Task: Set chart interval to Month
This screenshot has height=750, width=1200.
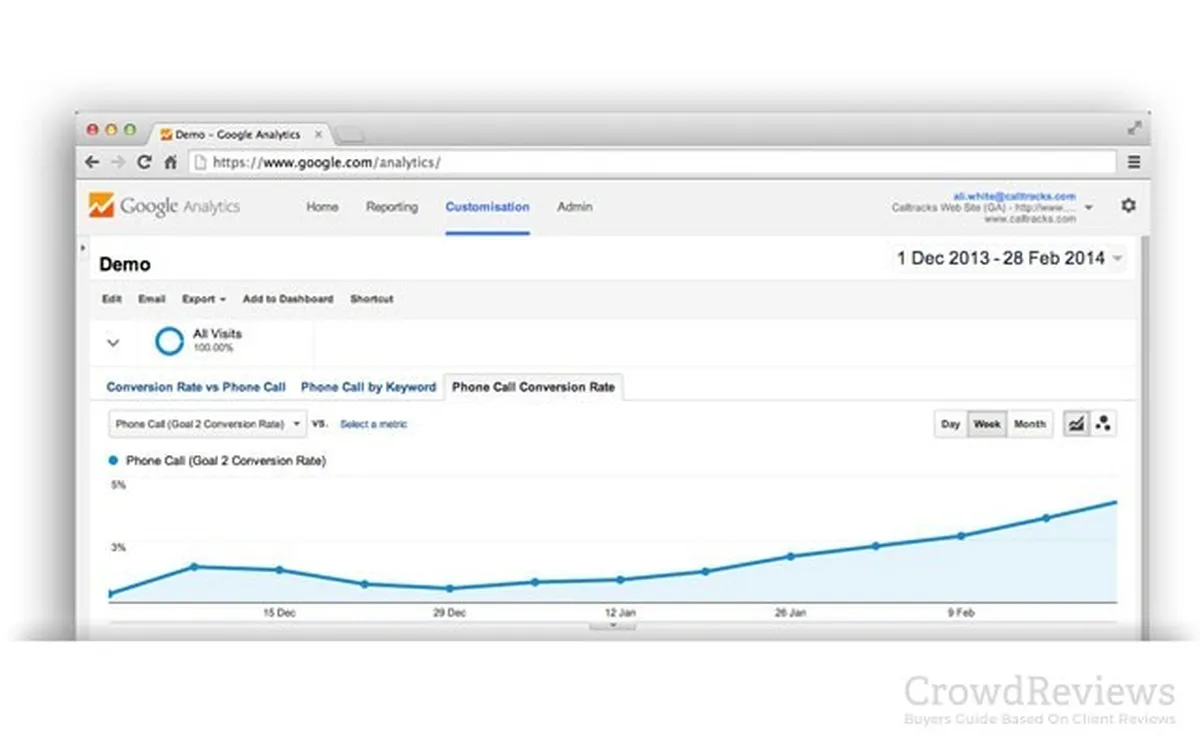Action: (x=1029, y=424)
